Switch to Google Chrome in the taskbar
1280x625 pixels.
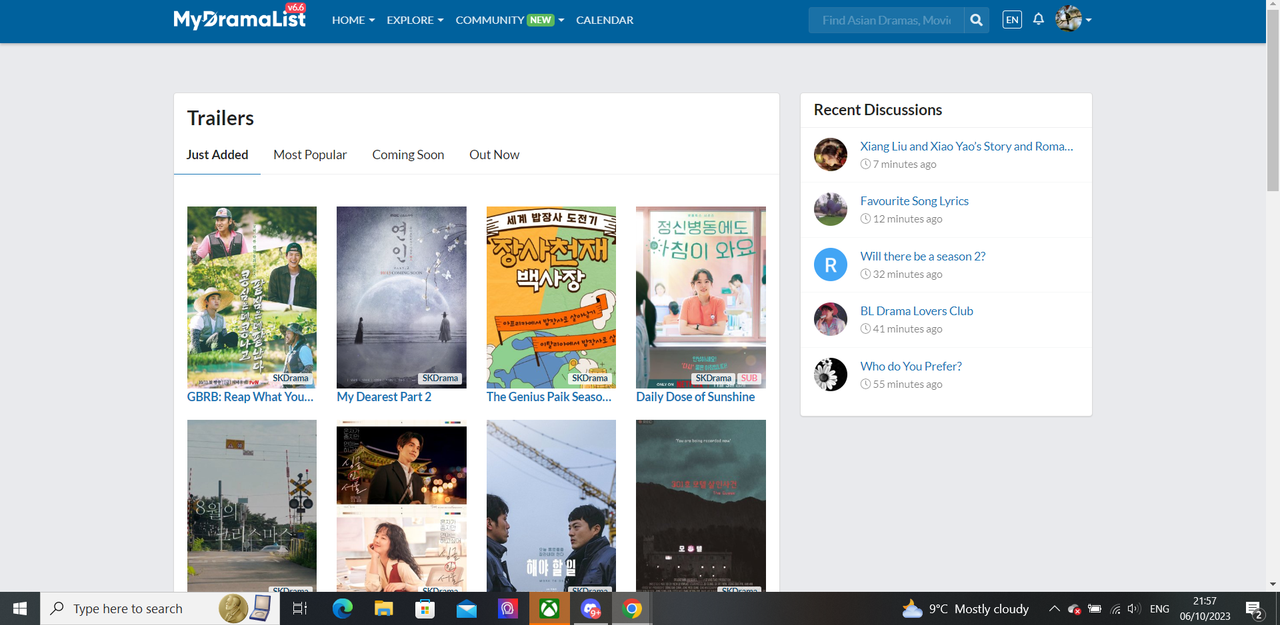pyautogui.click(x=632, y=608)
